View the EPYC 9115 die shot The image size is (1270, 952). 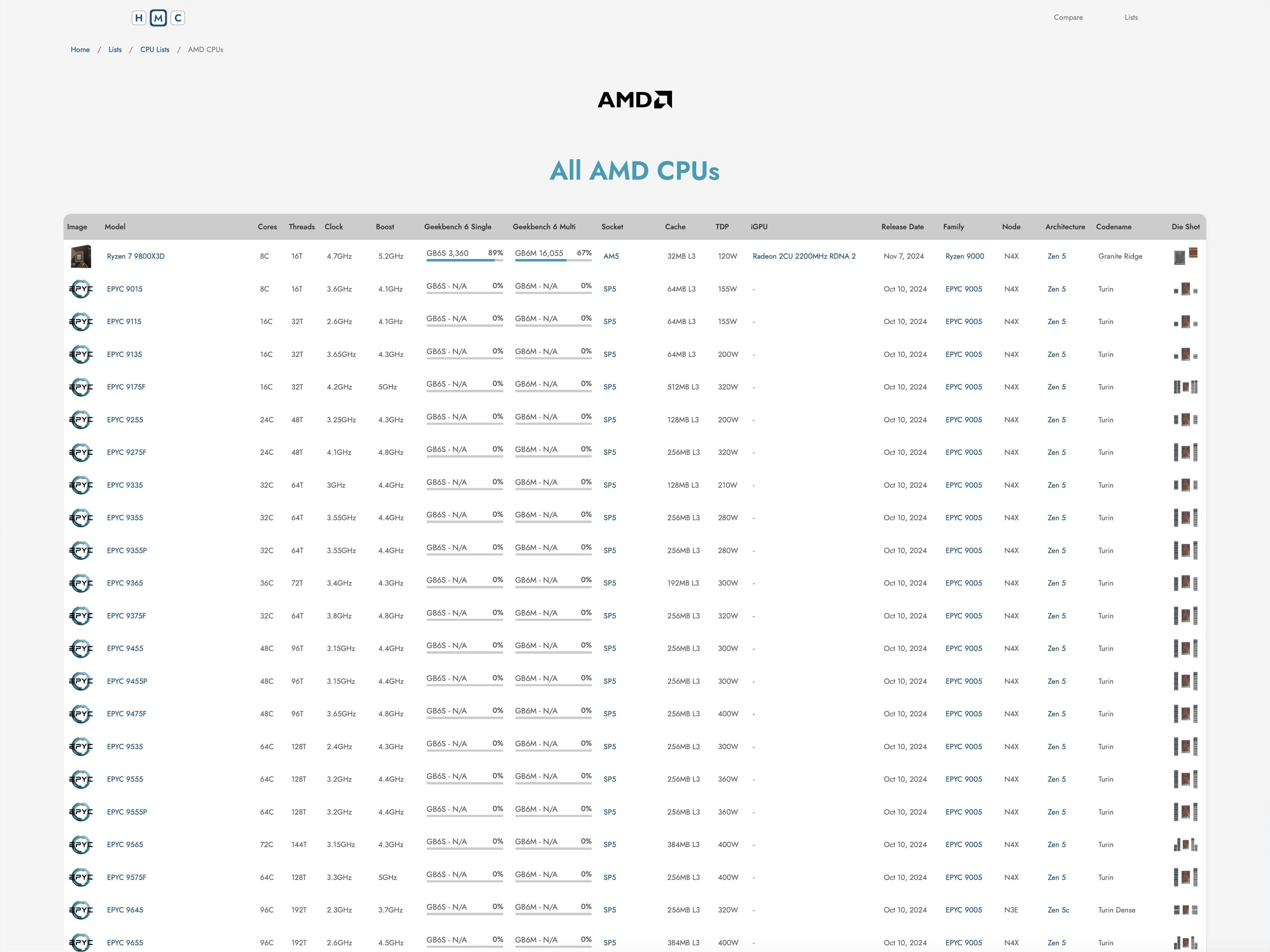1185,322
